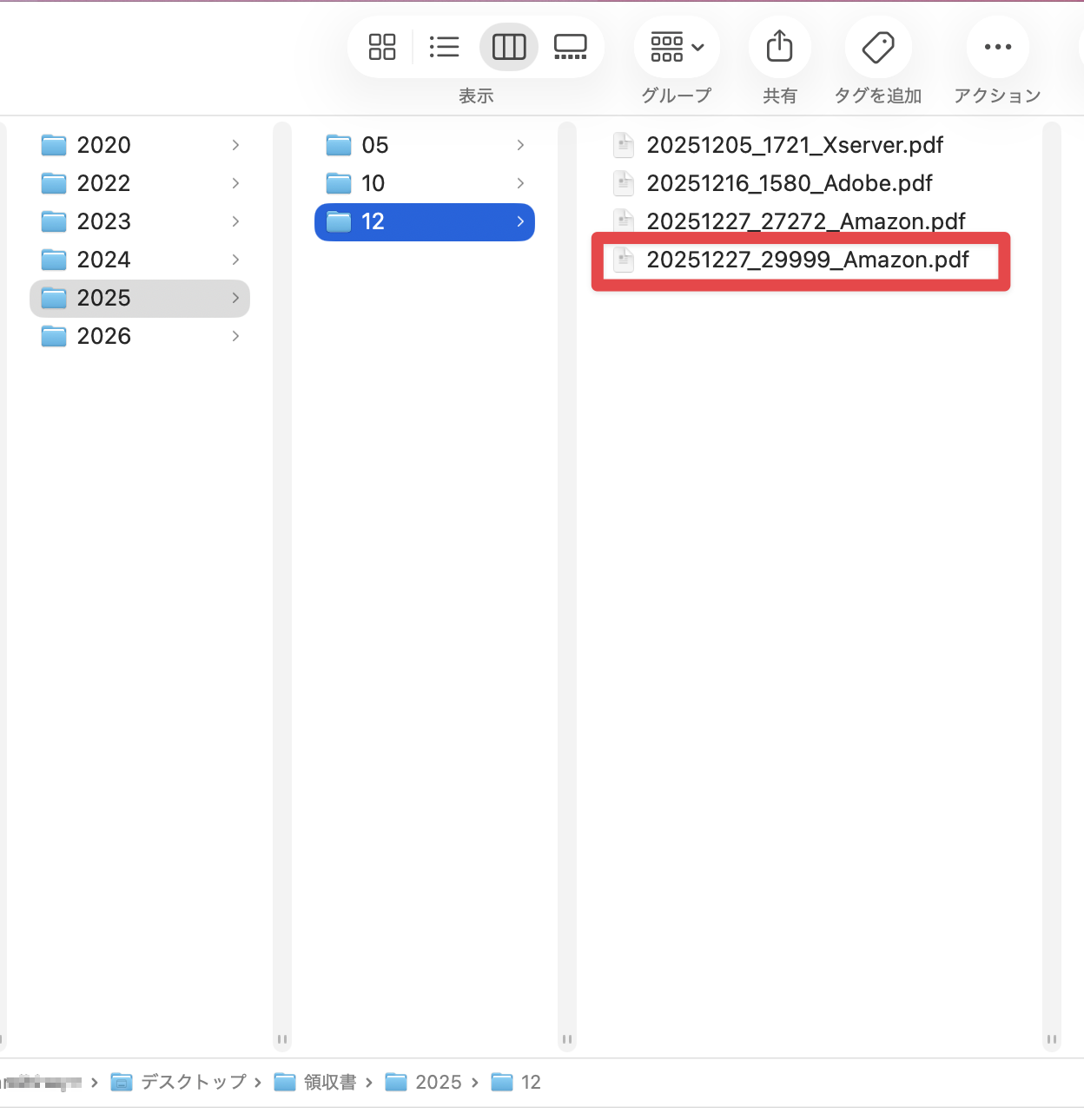Switch to list view

(x=444, y=47)
